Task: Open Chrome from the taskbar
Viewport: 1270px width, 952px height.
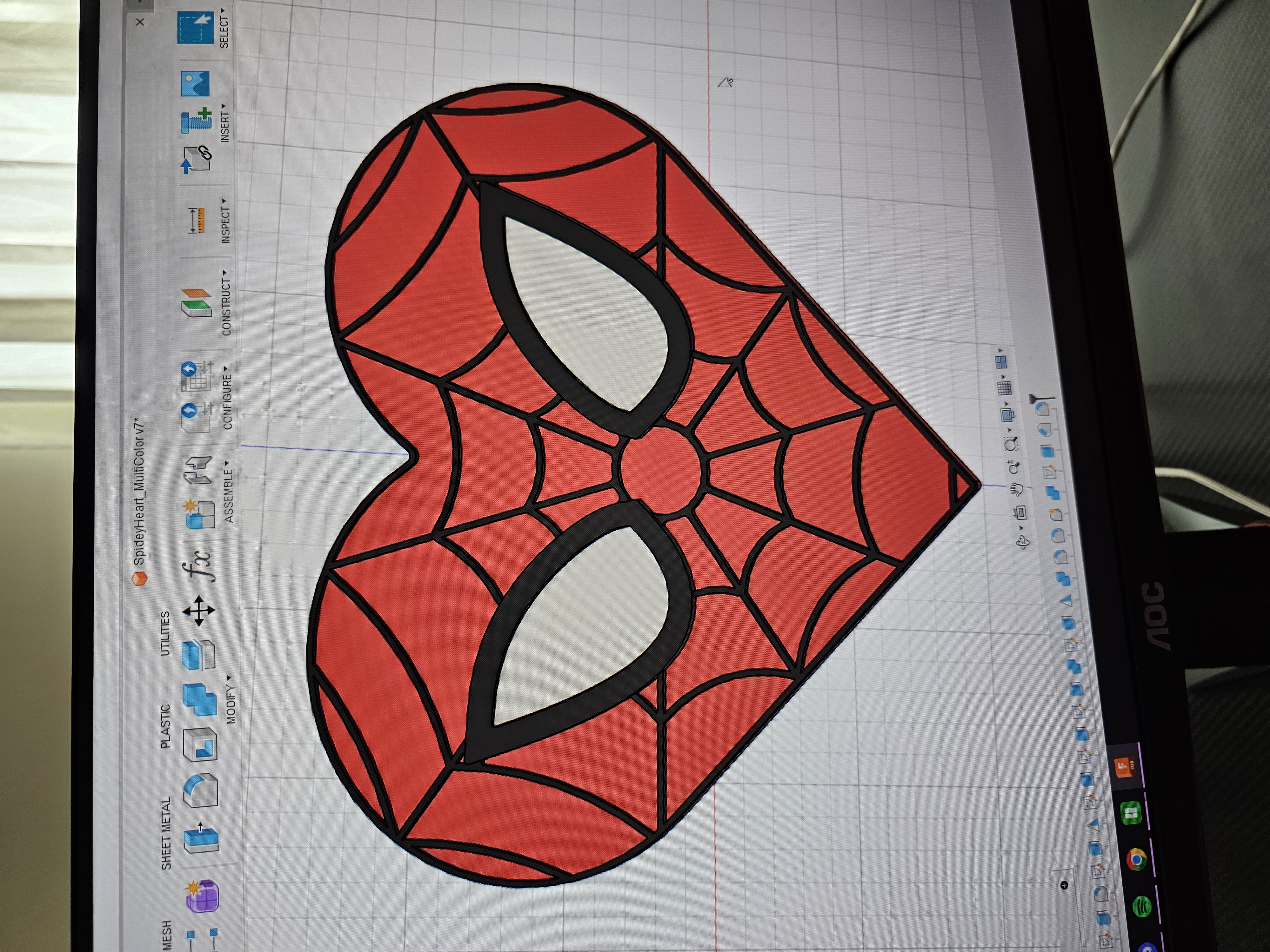Action: (x=1136, y=859)
